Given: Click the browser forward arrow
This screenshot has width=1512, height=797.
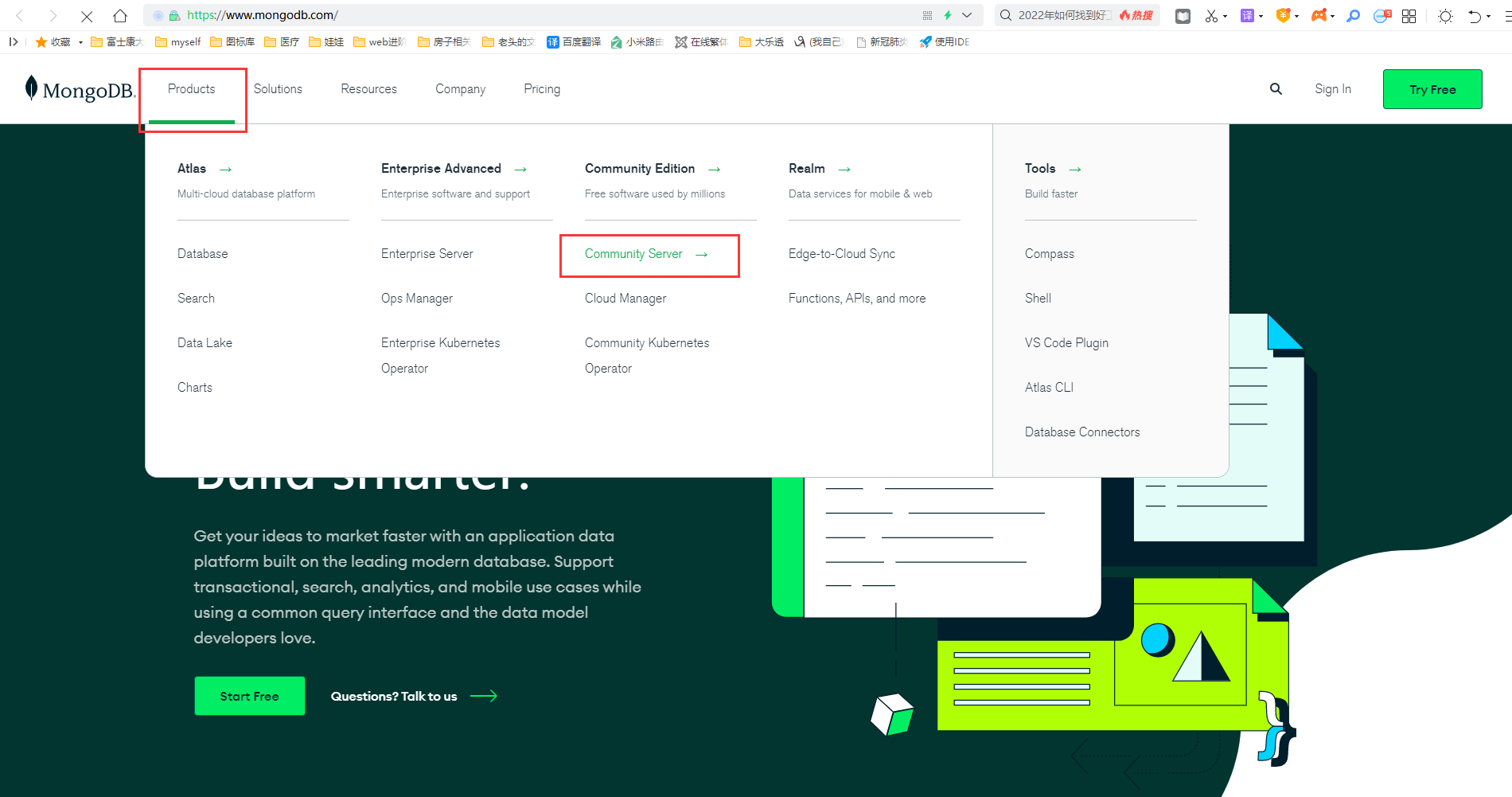Looking at the screenshot, I should (53, 16).
